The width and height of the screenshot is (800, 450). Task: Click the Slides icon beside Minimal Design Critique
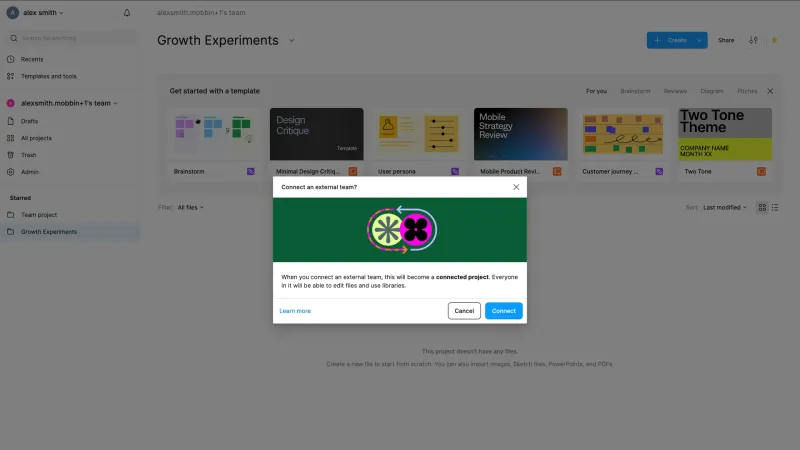(x=353, y=171)
